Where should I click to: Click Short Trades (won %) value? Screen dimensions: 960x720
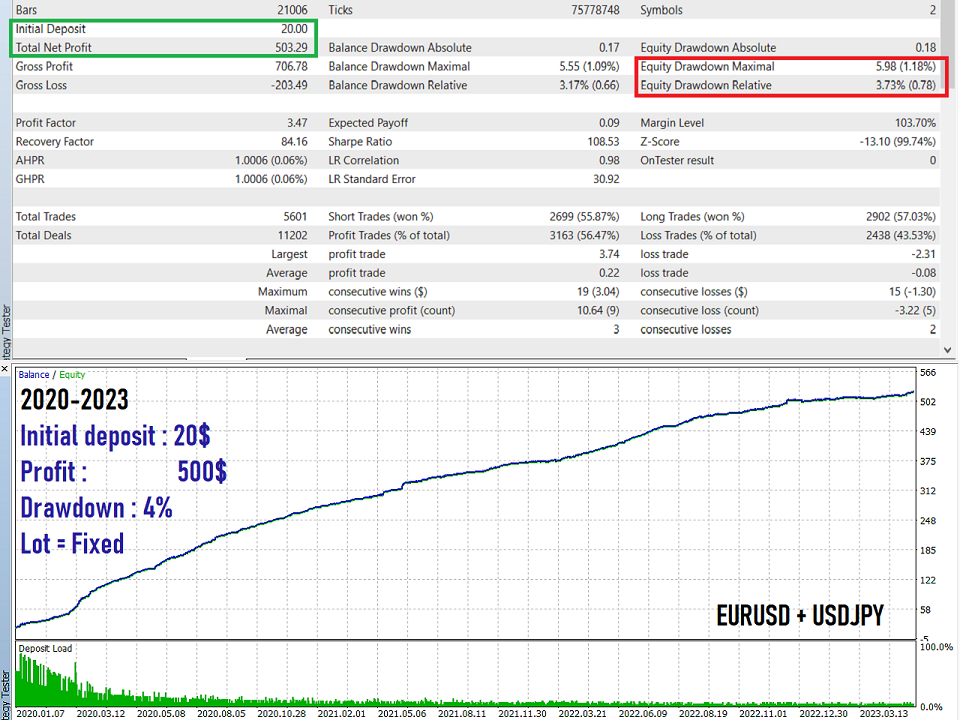(x=584, y=217)
